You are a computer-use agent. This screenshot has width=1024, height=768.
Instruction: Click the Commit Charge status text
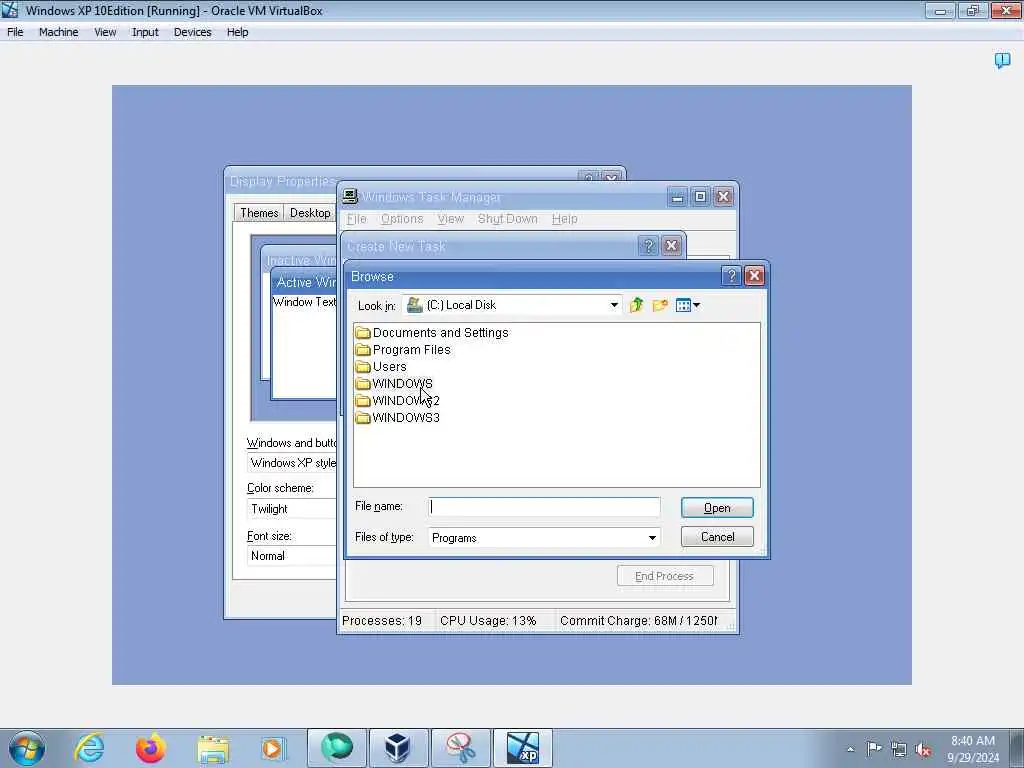[x=638, y=620]
